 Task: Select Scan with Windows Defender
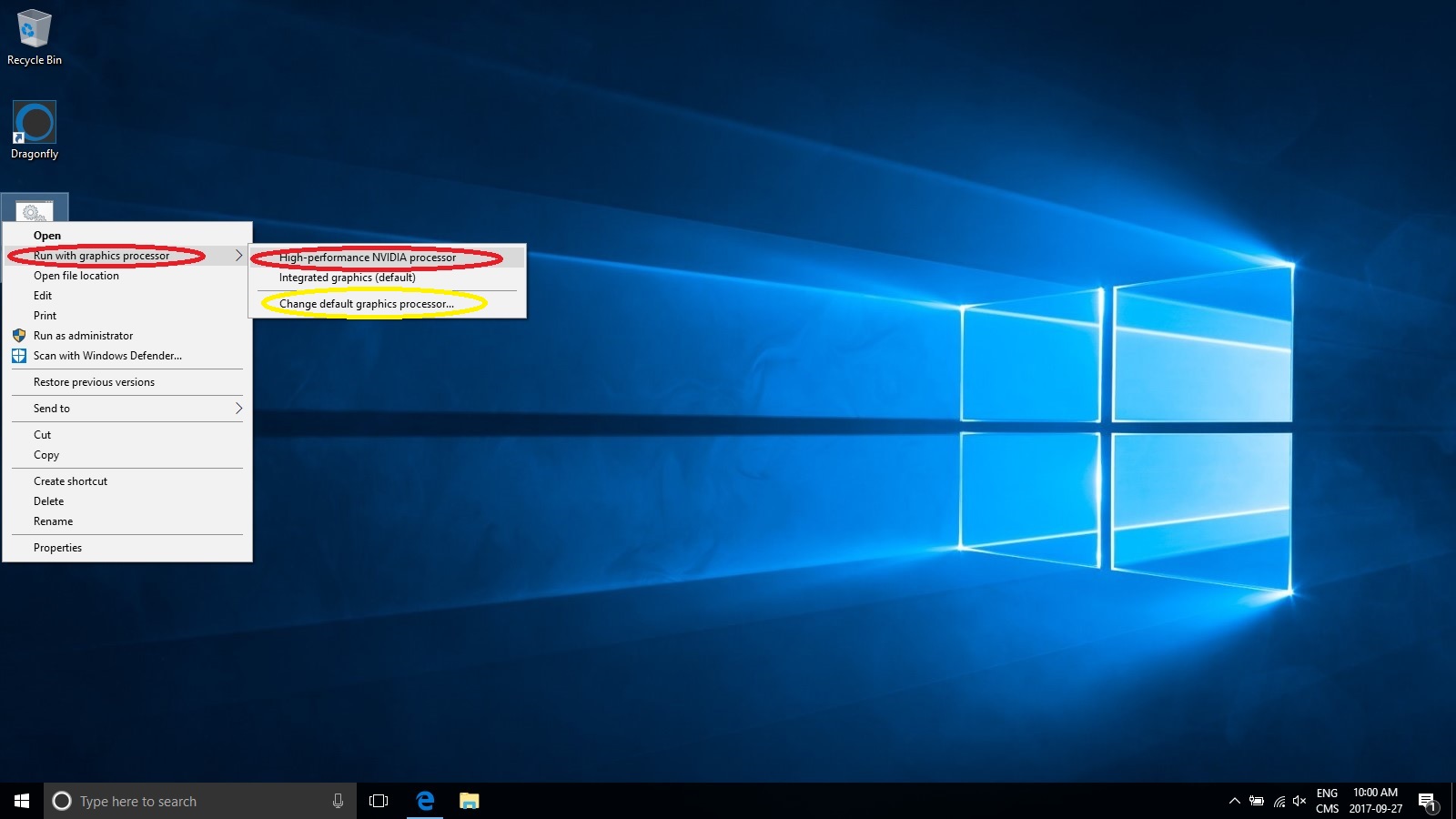coord(106,356)
